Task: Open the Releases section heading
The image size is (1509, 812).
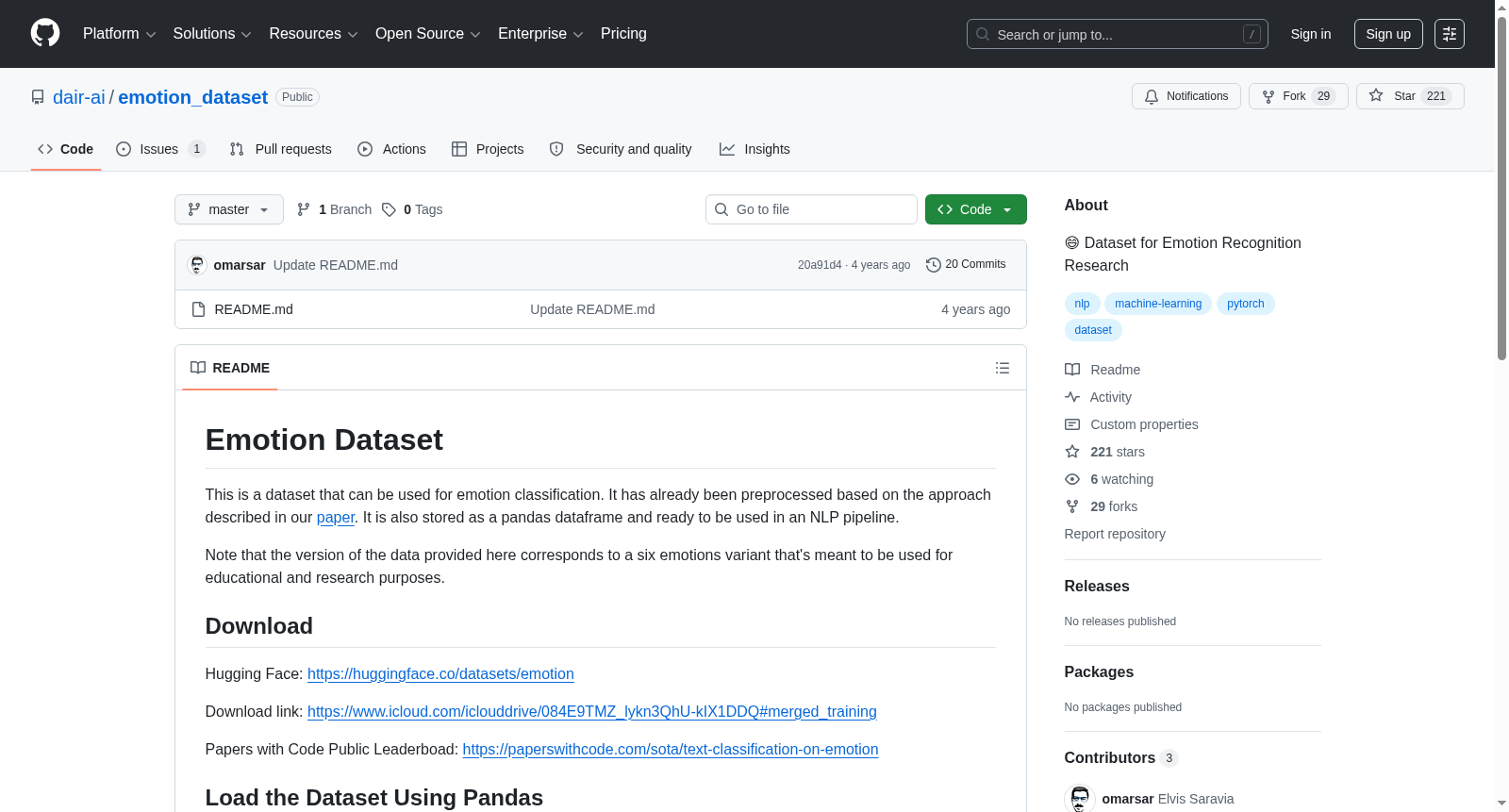Action: pyautogui.click(x=1097, y=586)
